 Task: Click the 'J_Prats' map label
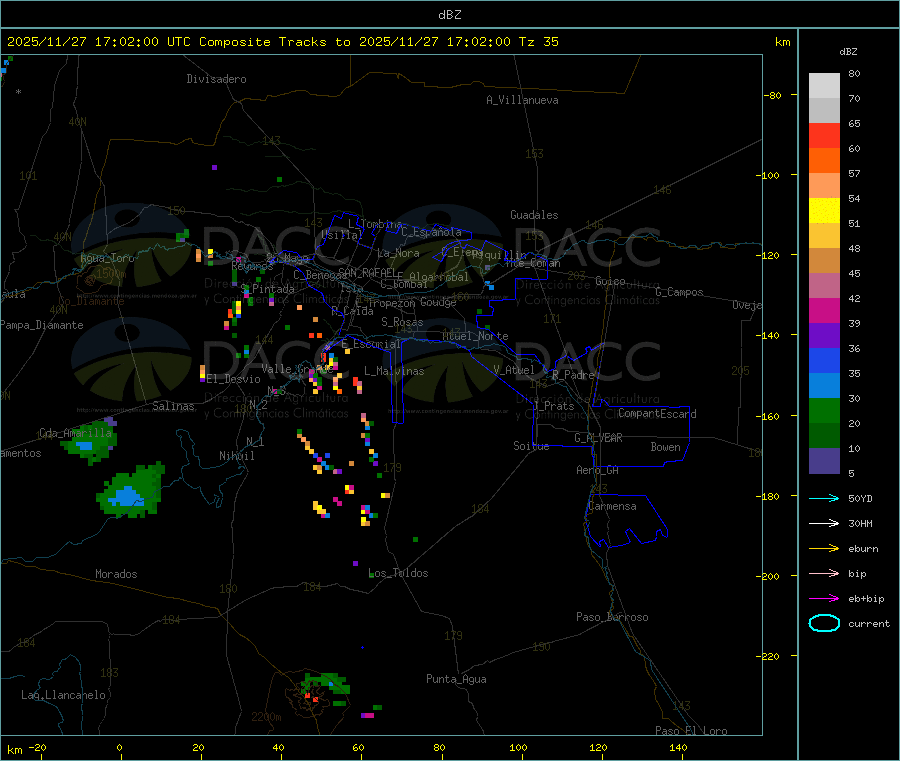click(554, 406)
